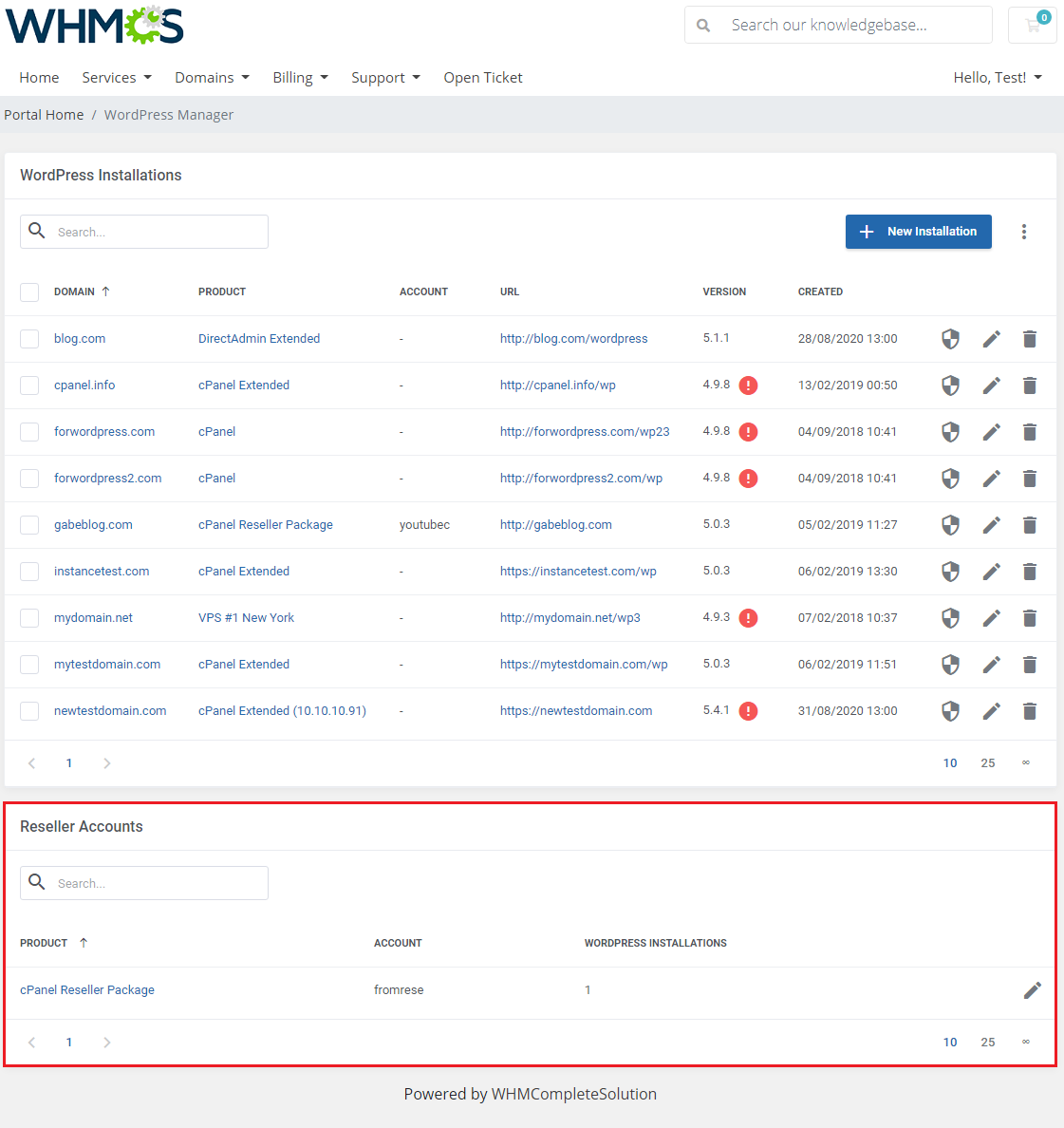Delete the cpanel.info installation
1064x1128 pixels.
pyautogui.click(x=1030, y=385)
